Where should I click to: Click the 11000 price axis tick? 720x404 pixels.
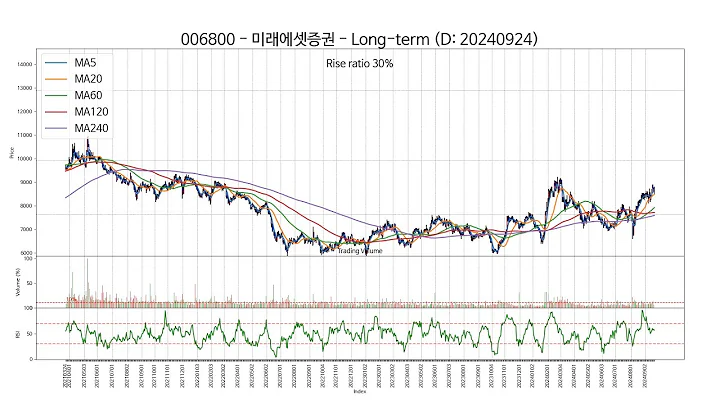(x=24, y=135)
